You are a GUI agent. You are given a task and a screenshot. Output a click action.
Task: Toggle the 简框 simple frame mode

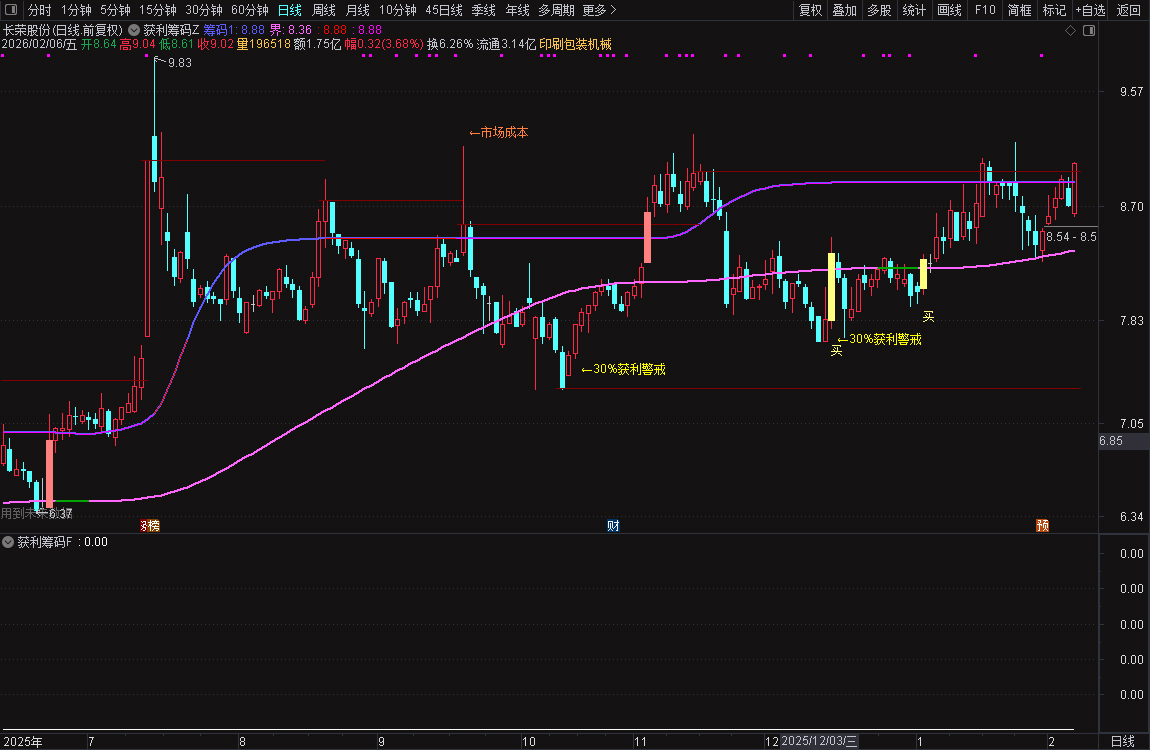coord(1019,10)
